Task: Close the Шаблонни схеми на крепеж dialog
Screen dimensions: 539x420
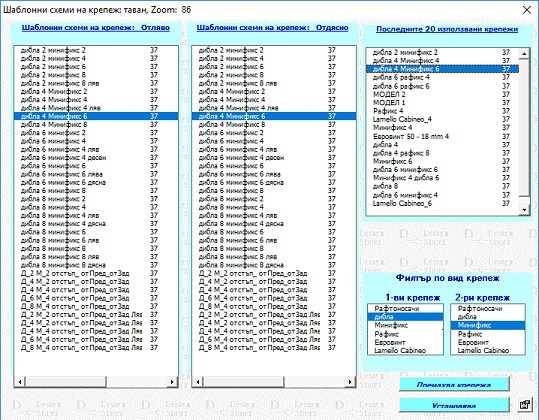Action: [x=526, y=10]
